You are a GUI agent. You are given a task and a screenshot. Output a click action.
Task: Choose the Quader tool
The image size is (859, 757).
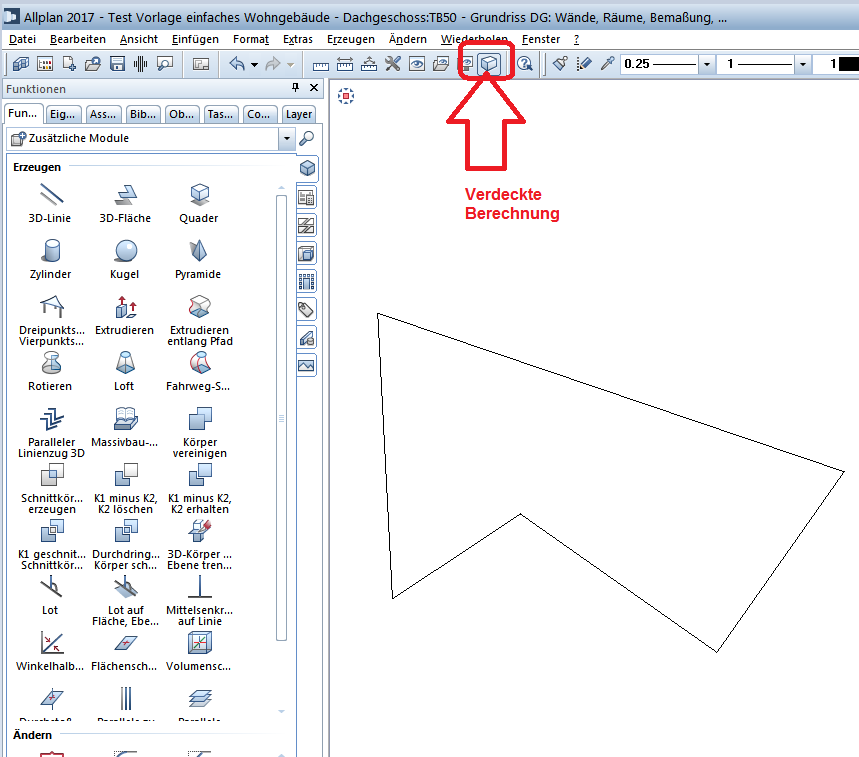(199, 194)
